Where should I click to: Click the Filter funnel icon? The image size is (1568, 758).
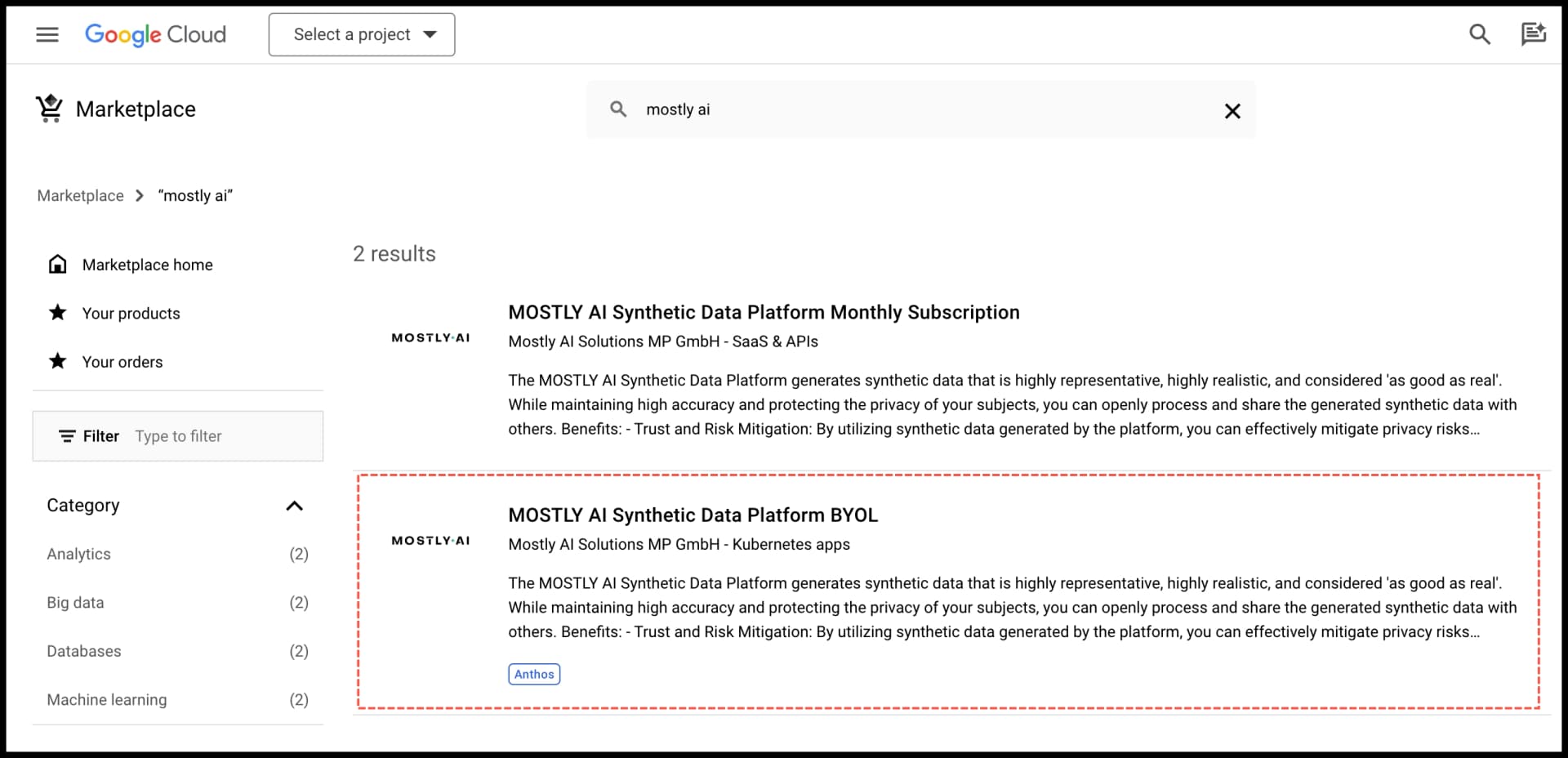(69, 435)
